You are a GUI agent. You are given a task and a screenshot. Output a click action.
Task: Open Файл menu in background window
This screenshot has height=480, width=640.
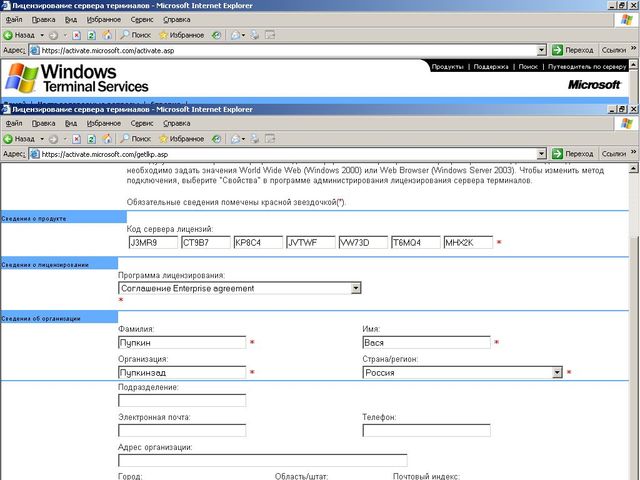(14, 20)
